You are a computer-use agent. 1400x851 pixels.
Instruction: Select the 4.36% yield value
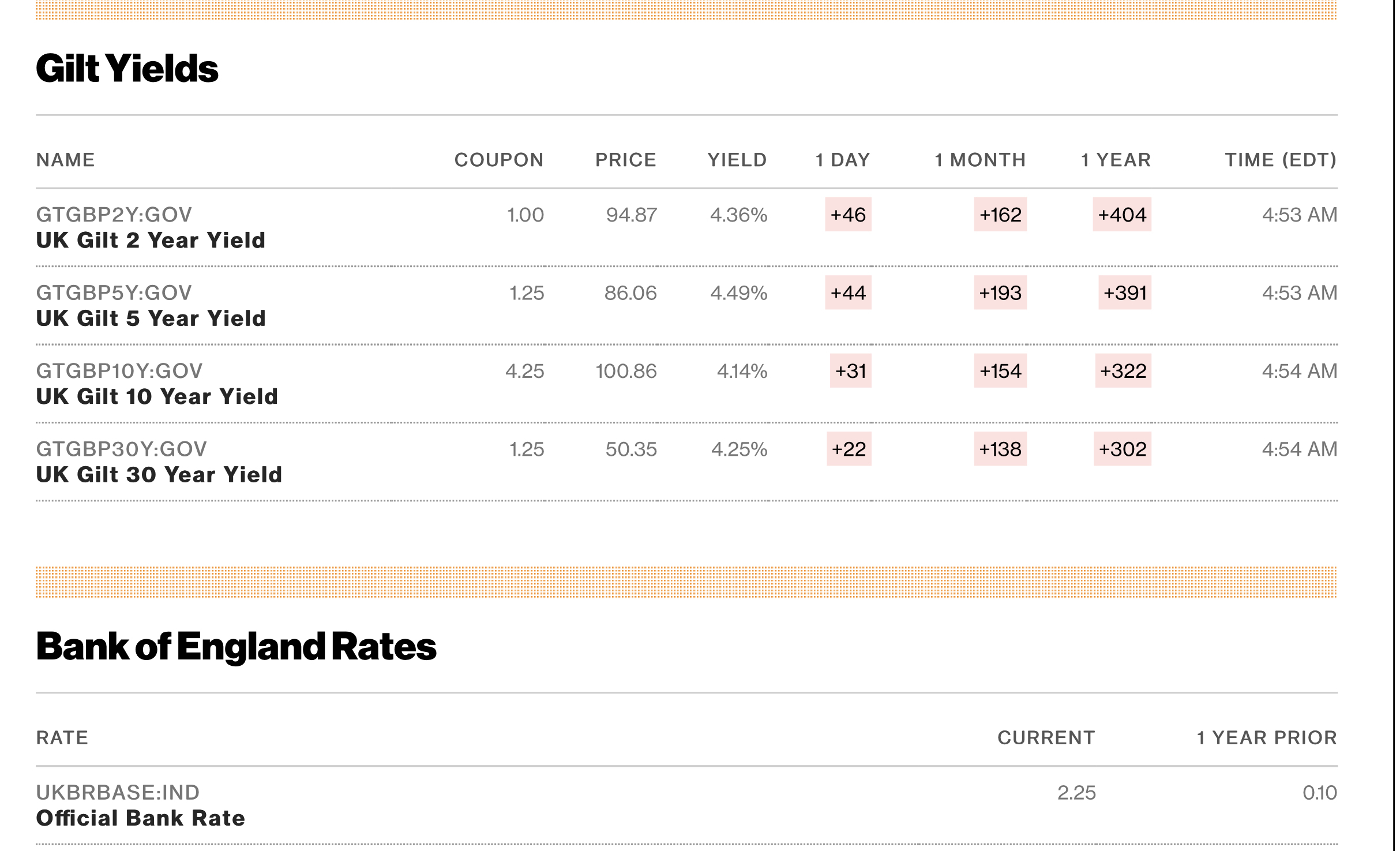click(738, 215)
